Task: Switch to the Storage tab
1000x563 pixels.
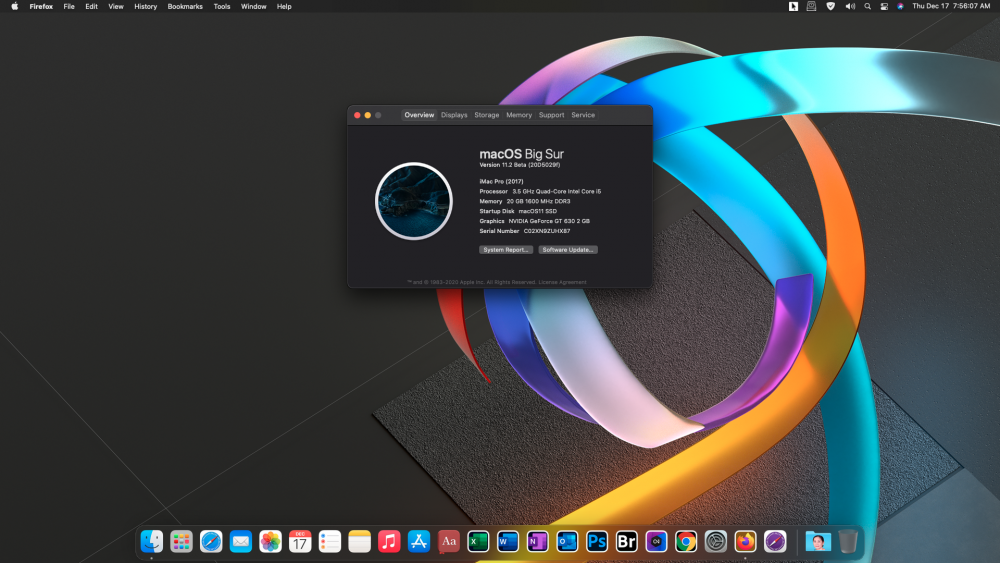Action: pyautogui.click(x=487, y=115)
